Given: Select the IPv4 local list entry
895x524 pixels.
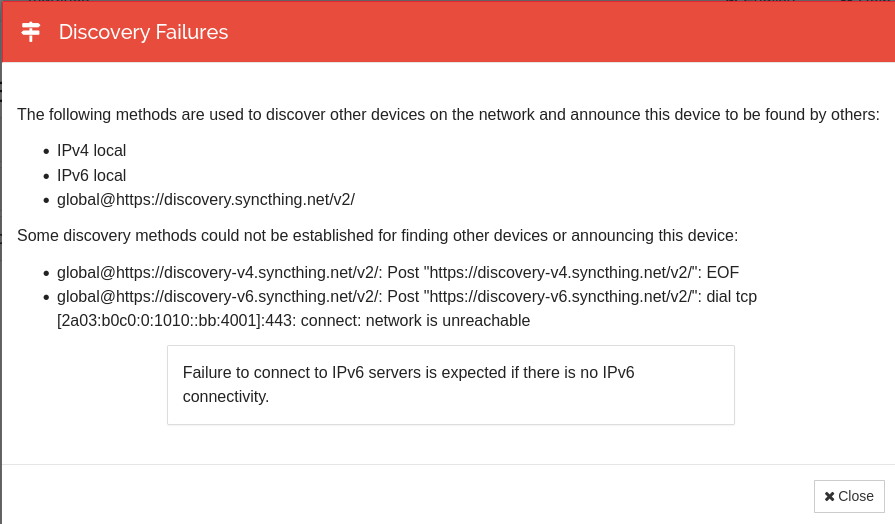Looking at the screenshot, I should tap(91, 151).
